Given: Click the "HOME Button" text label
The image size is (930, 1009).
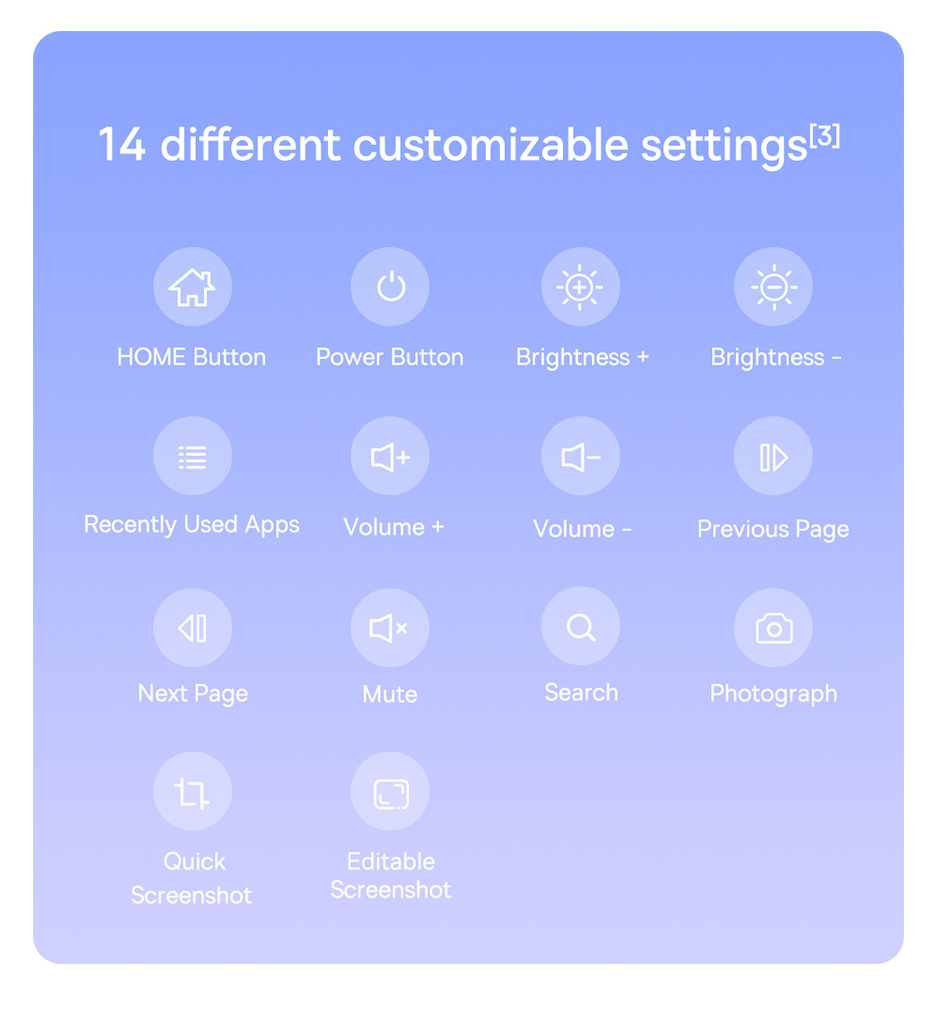Looking at the screenshot, I should click(191, 357).
